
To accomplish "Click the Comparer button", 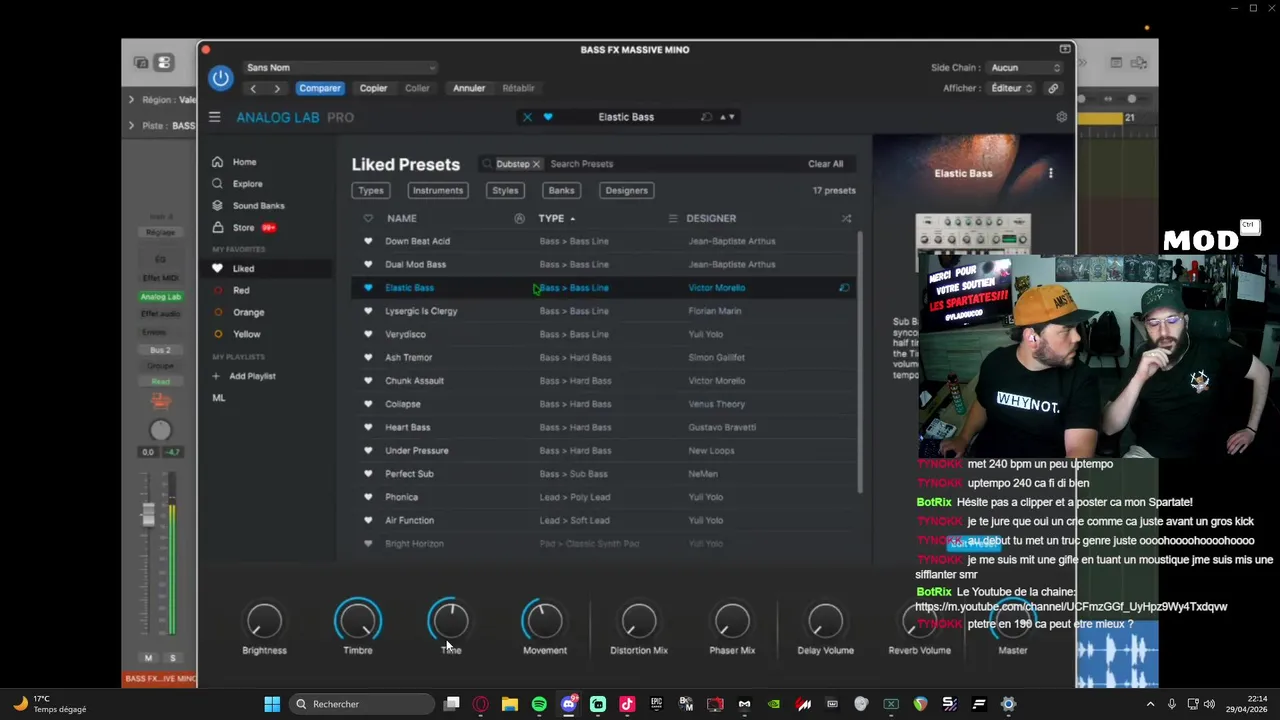I will tap(320, 88).
